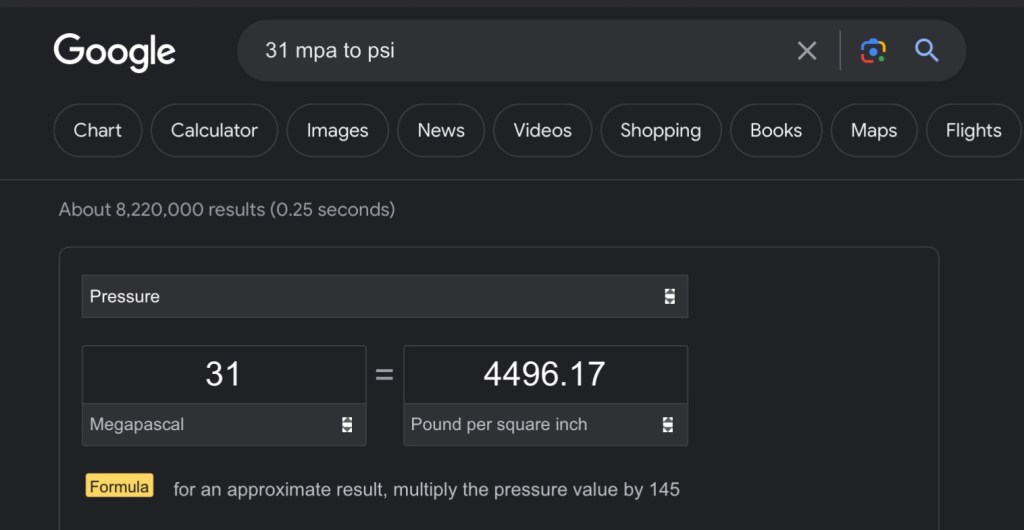The height and width of the screenshot is (530, 1024).
Task: Click the magnifying glass search icon
Action: pyautogui.click(x=927, y=51)
